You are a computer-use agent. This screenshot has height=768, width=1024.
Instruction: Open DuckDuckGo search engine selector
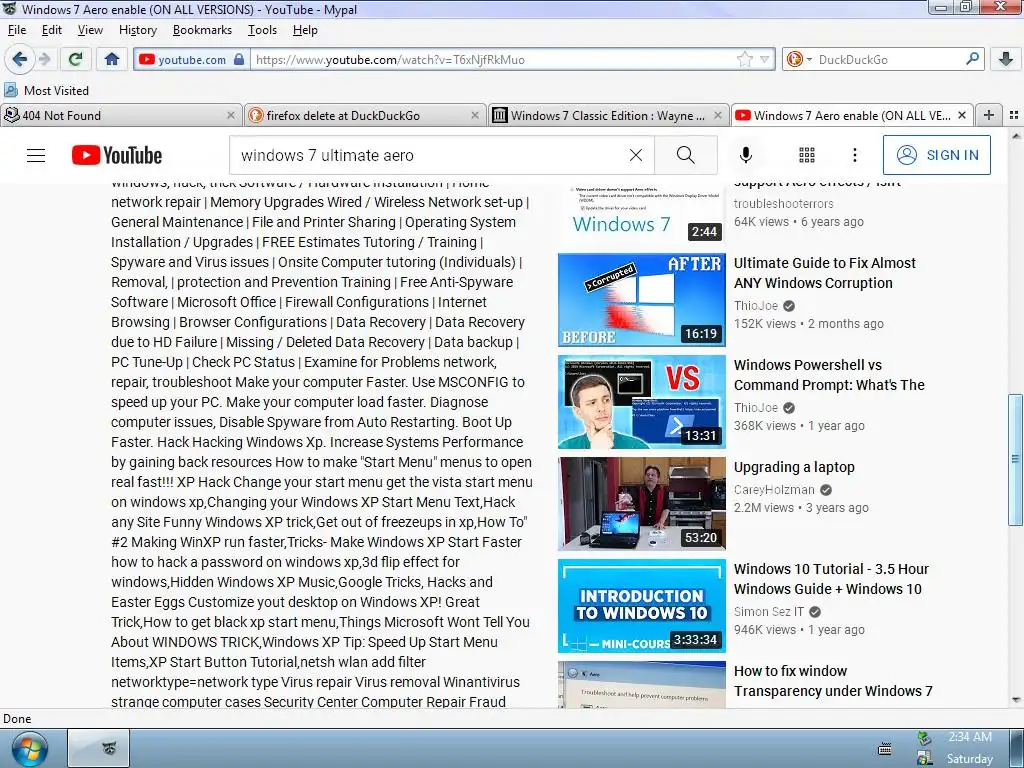pos(798,59)
